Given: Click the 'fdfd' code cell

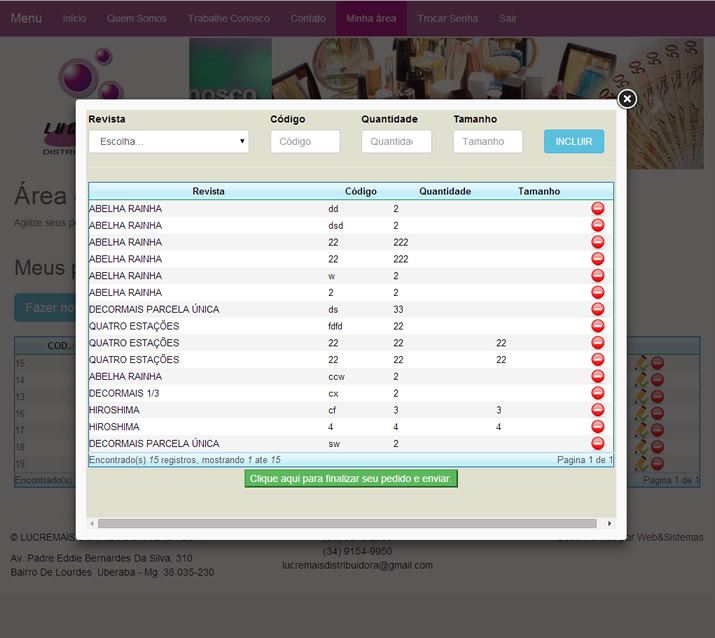Looking at the screenshot, I should (x=335, y=326).
